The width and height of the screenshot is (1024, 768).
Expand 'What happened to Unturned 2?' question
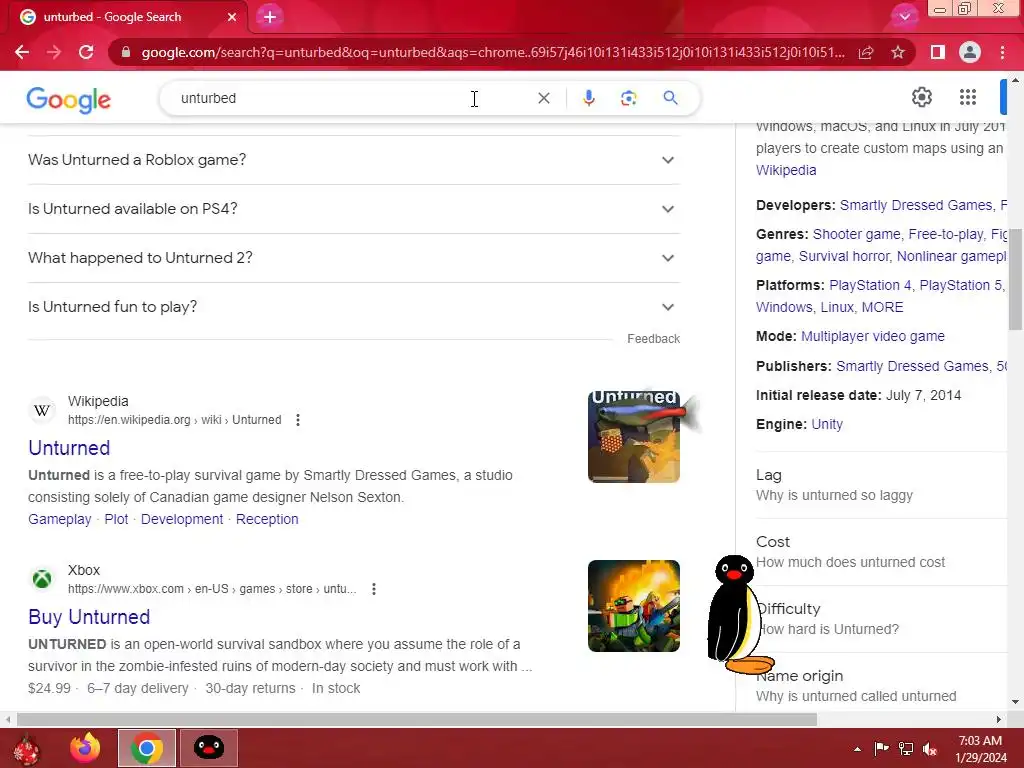[x=353, y=258]
